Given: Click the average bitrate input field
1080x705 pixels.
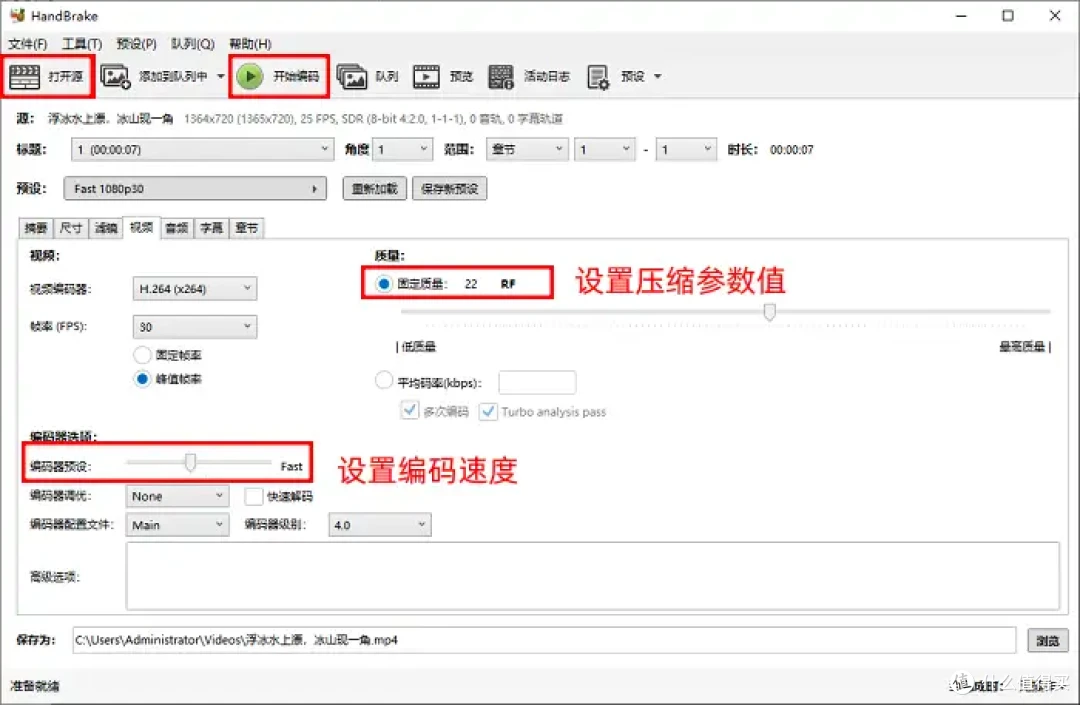Looking at the screenshot, I should point(537,382).
